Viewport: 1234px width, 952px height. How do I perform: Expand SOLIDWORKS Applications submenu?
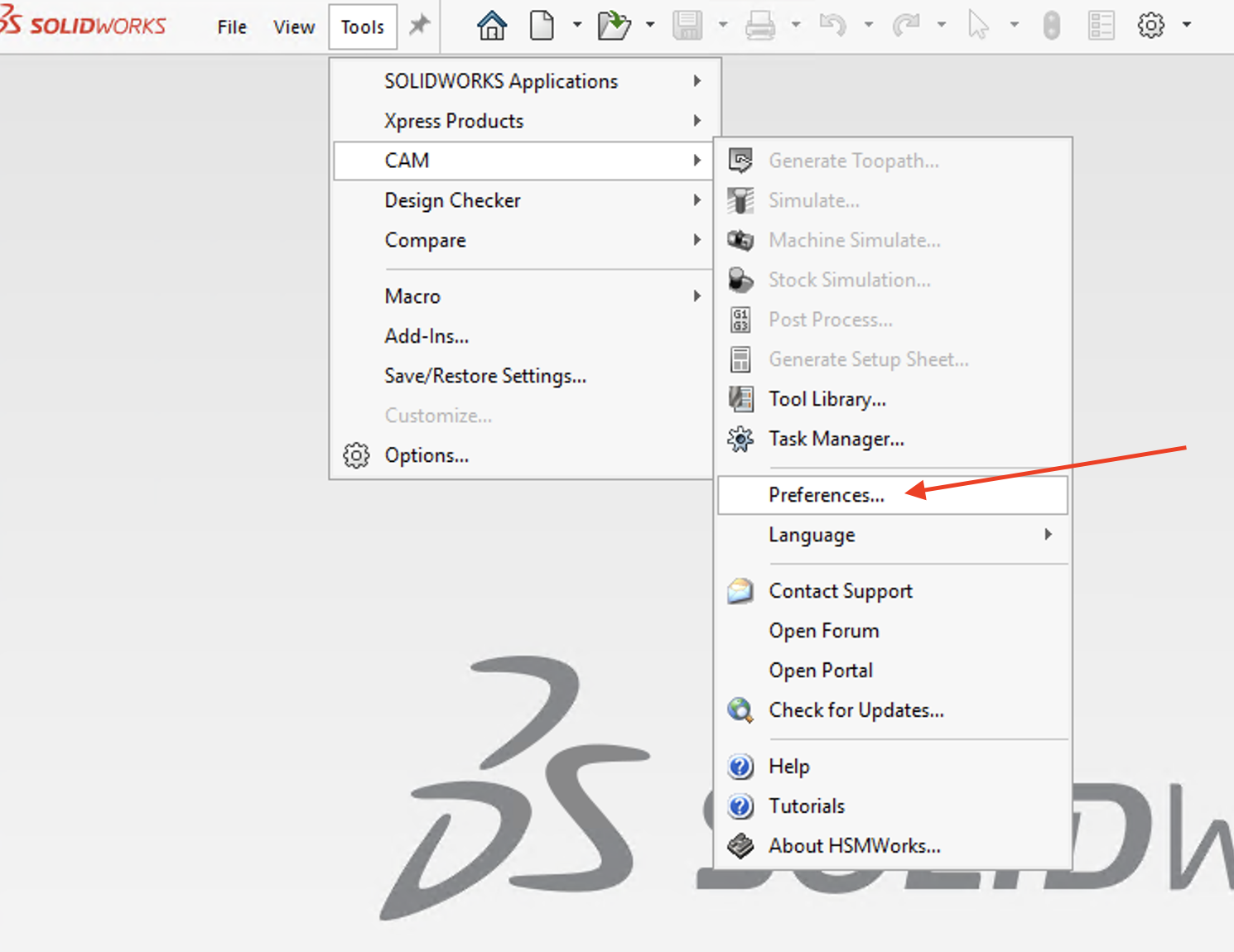point(525,81)
